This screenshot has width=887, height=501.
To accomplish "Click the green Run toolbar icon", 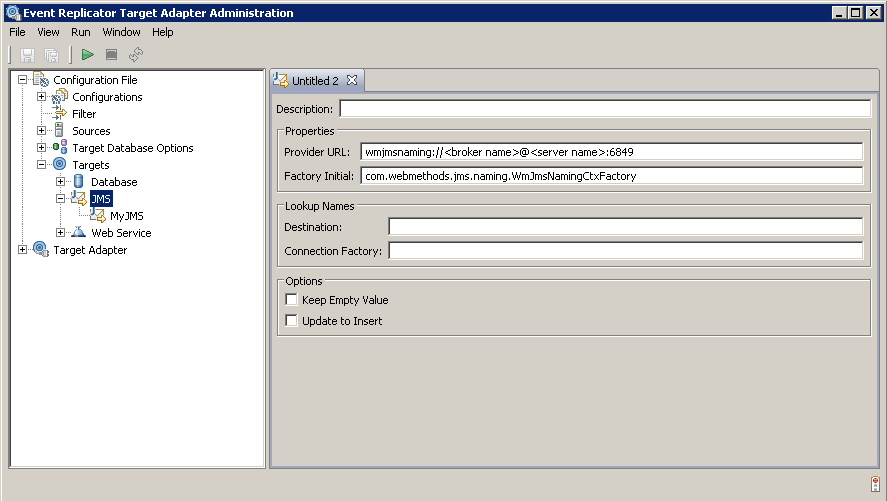I will 88,54.
